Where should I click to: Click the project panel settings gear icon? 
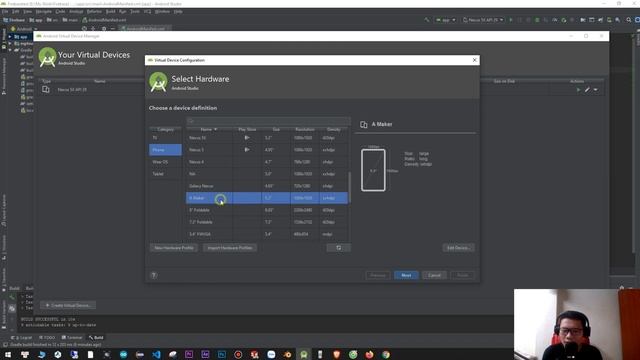104,29
